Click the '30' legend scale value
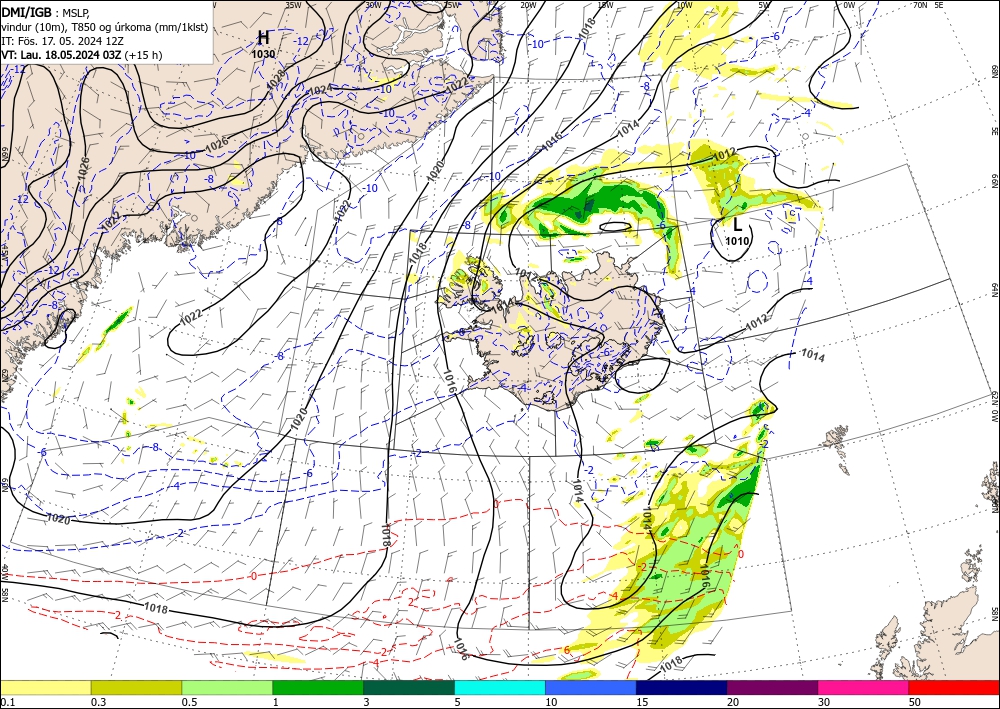The width and height of the screenshot is (1000, 709). point(824,702)
